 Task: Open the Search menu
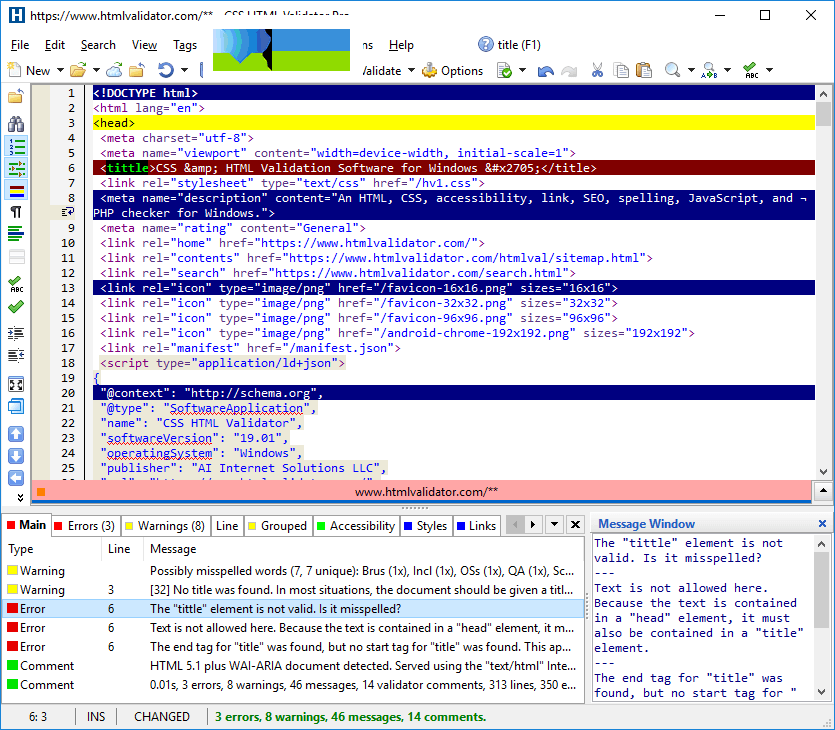98,45
